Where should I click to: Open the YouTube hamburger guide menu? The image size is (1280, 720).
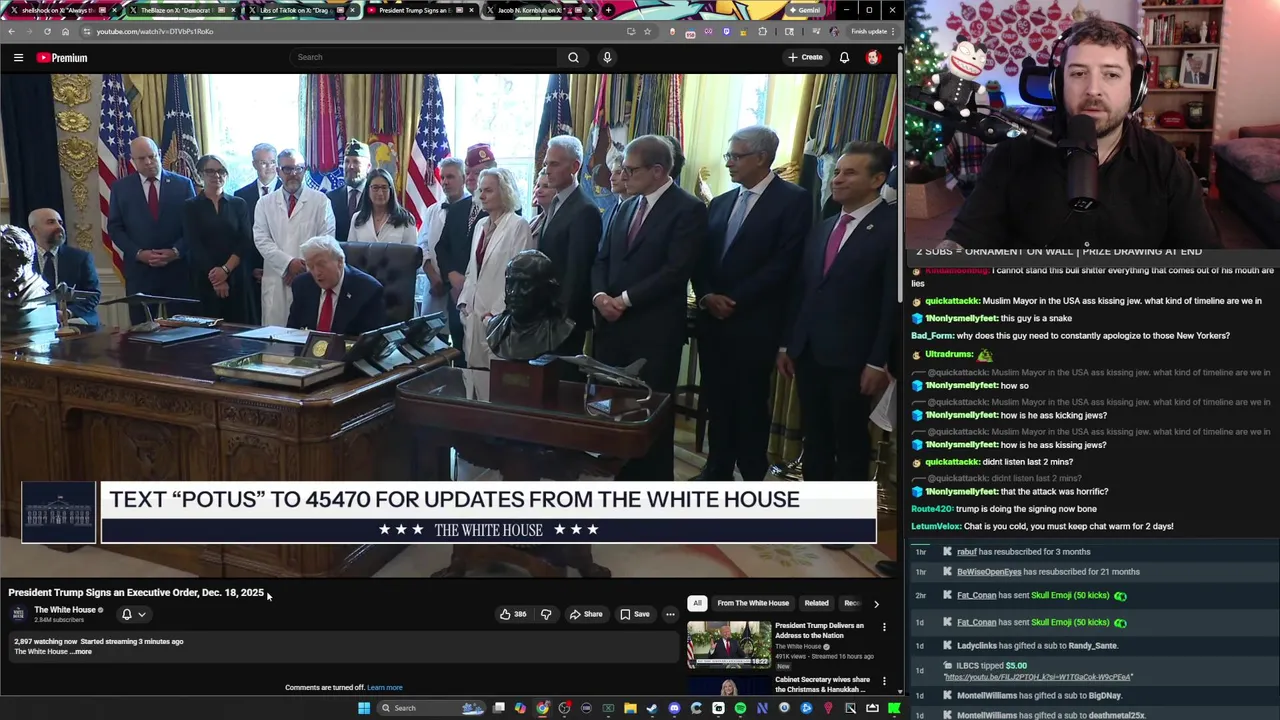point(18,57)
